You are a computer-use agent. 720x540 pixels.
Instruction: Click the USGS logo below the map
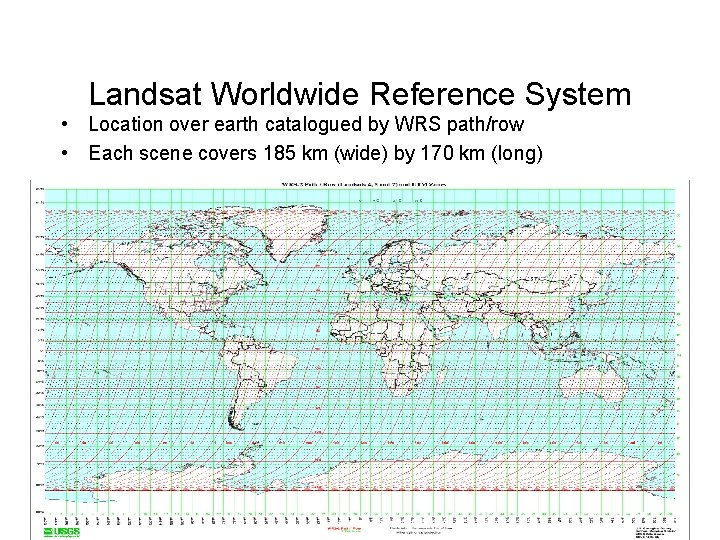pos(62,532)
